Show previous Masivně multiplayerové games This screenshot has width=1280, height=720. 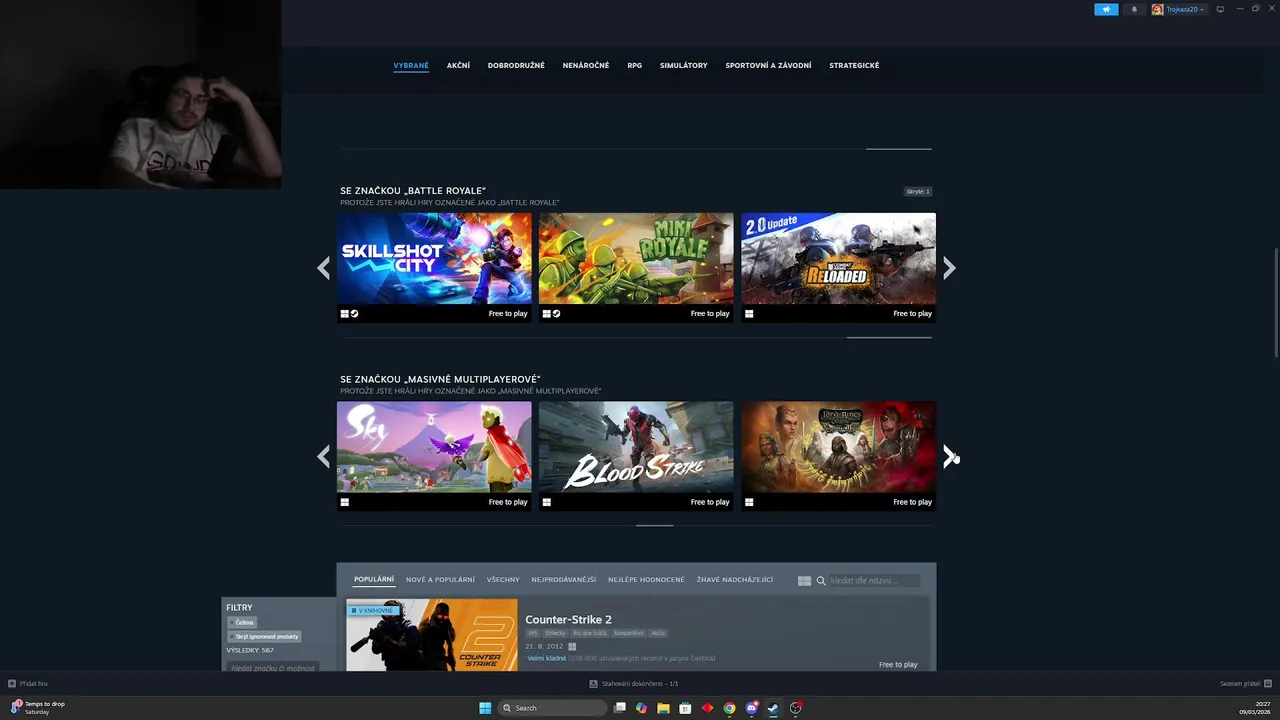[x=323, y=457]
